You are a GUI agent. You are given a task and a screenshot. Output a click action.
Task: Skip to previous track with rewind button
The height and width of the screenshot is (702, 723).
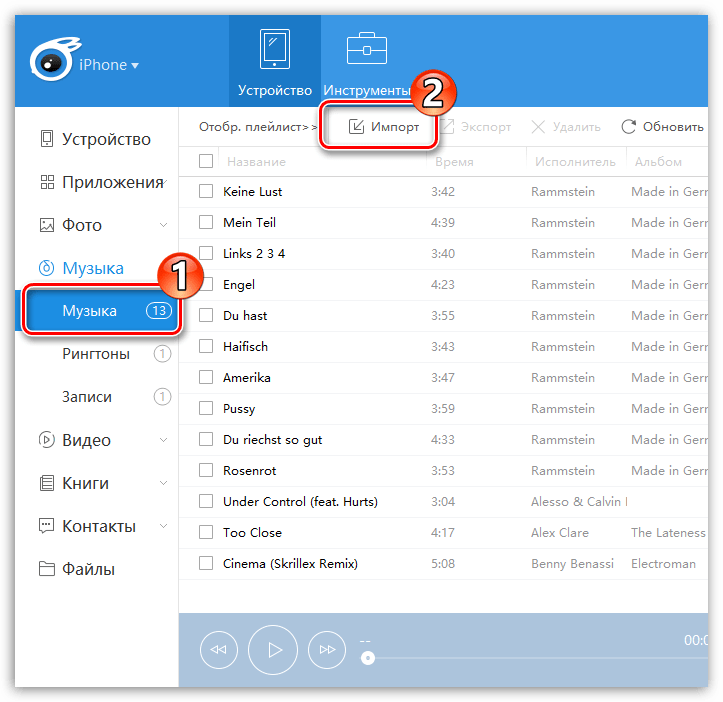tap(219, 650)
